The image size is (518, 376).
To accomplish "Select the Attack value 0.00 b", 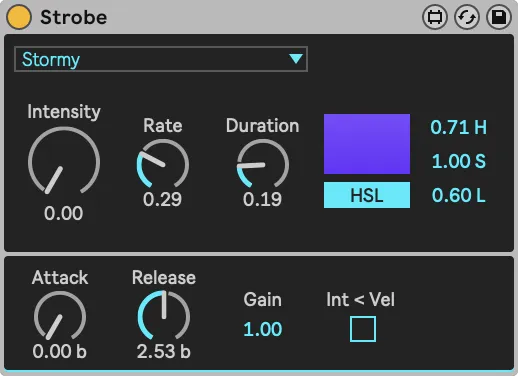I will coord(60,351).
